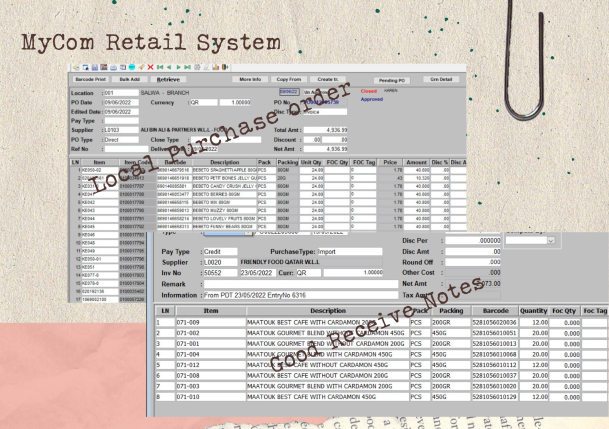Click the cyan round icon in toolbar

[132, 68]
